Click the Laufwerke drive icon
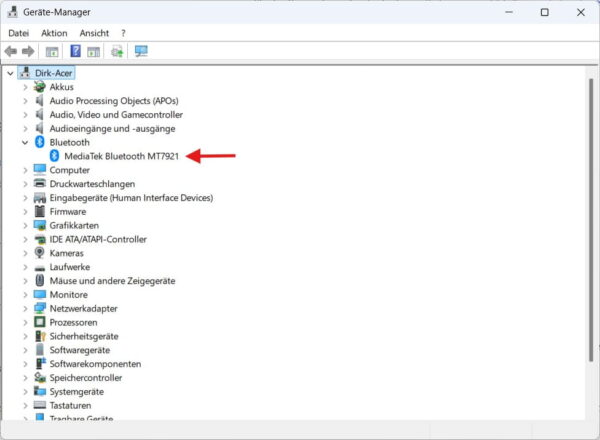This screenshot has width=600, height=440. coord(39,267)
